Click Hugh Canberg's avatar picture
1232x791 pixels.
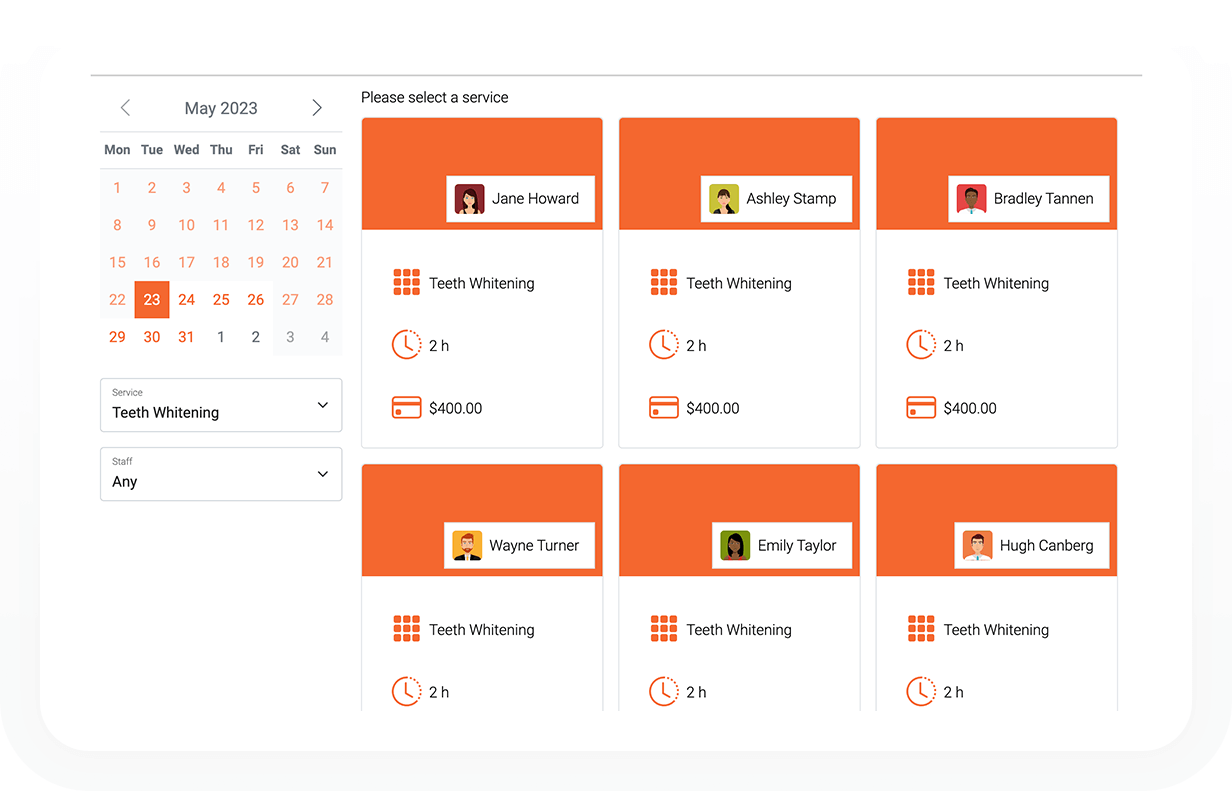(977, 545)
